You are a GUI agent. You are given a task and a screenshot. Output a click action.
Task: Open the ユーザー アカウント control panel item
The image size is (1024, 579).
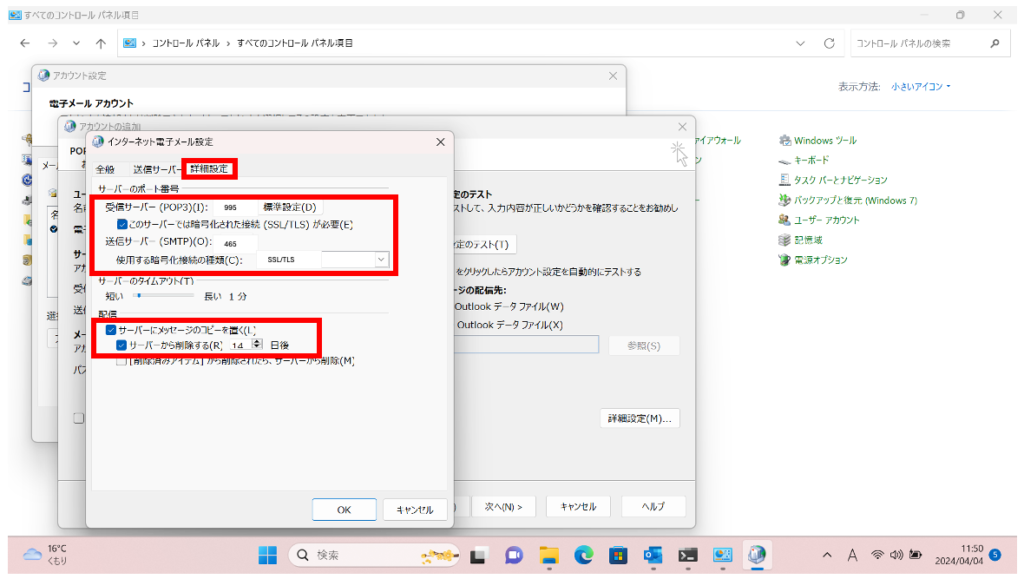(826, 220)
